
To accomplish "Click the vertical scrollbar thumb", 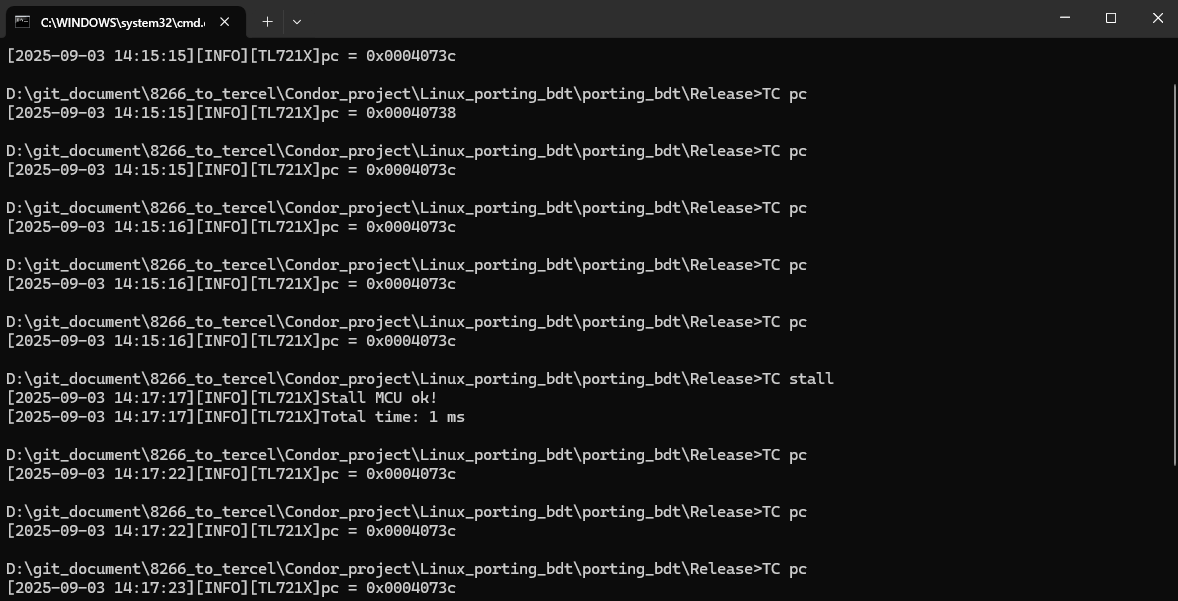I will (x=1173, y=270).
